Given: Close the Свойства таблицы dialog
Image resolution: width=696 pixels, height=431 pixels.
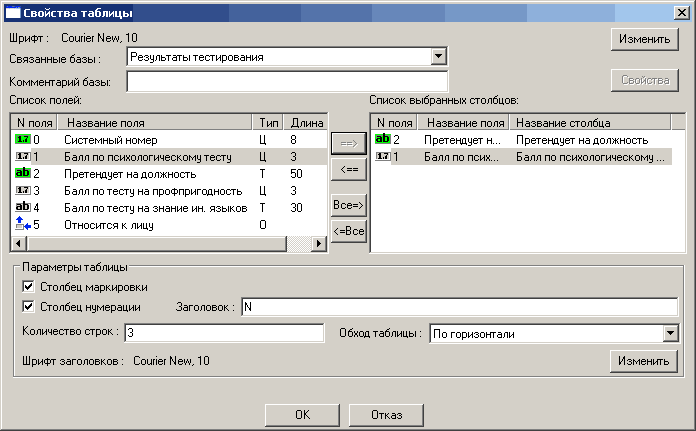Looking at the screenshot, I should pyautogui.click(x=681, y=12).
